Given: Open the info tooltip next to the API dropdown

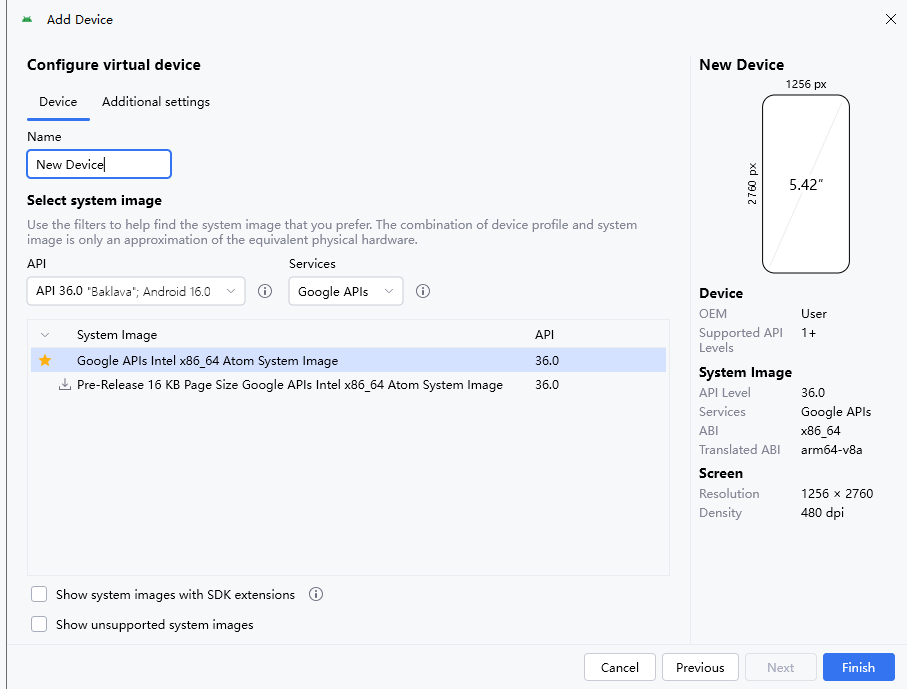Looking at the screenshot, I should click(265, 291).
